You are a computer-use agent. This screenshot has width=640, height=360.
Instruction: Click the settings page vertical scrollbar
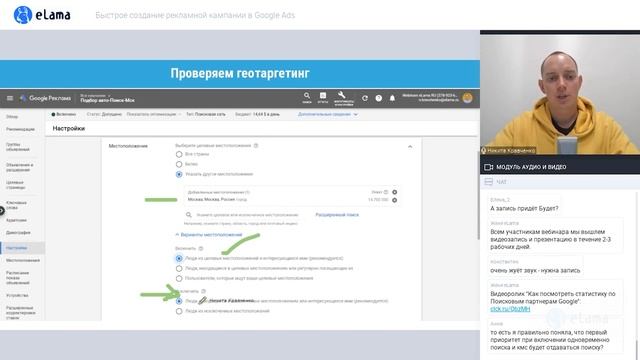[x=478, y=196]
